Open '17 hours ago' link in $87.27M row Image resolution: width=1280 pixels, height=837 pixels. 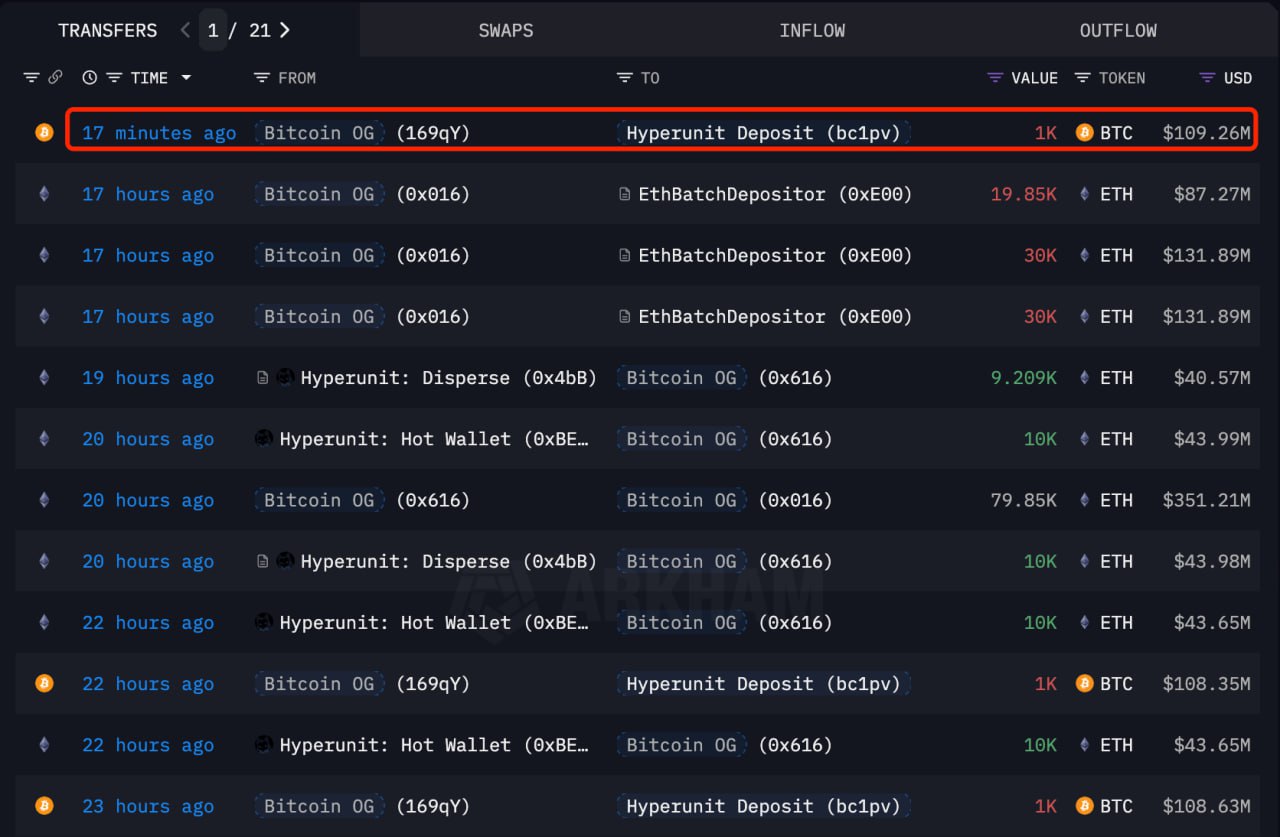coord(148,194)
